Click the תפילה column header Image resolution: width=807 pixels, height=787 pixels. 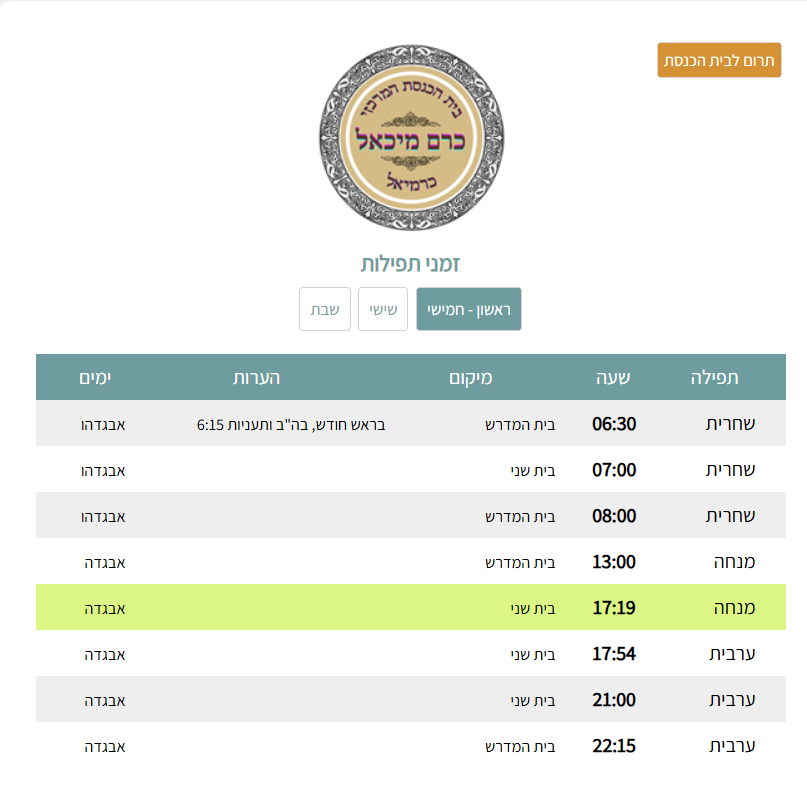(x=714, y=378)
